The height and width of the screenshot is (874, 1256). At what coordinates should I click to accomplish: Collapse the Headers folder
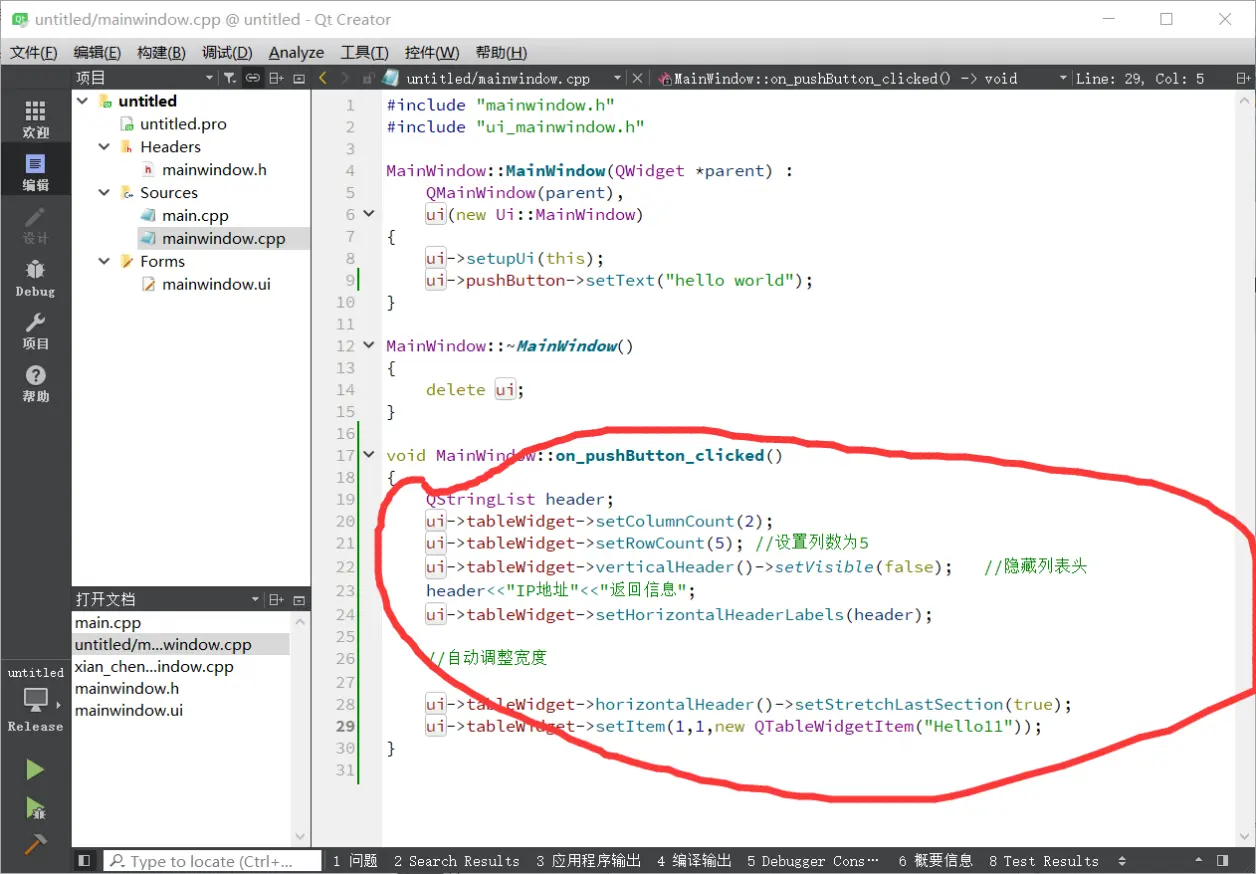pyautogui.click(x=104, y=147)
